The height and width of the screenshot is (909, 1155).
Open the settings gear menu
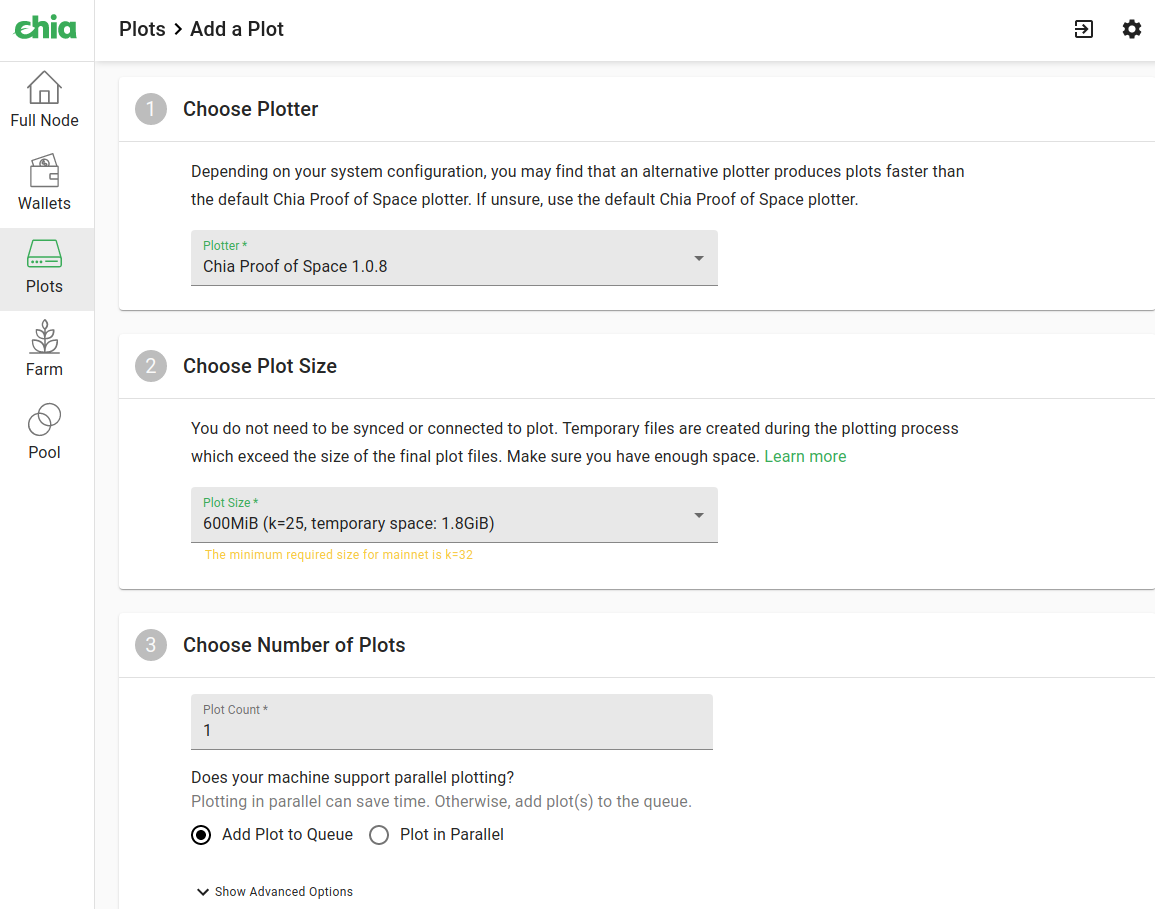click(x=1131, y=29)
